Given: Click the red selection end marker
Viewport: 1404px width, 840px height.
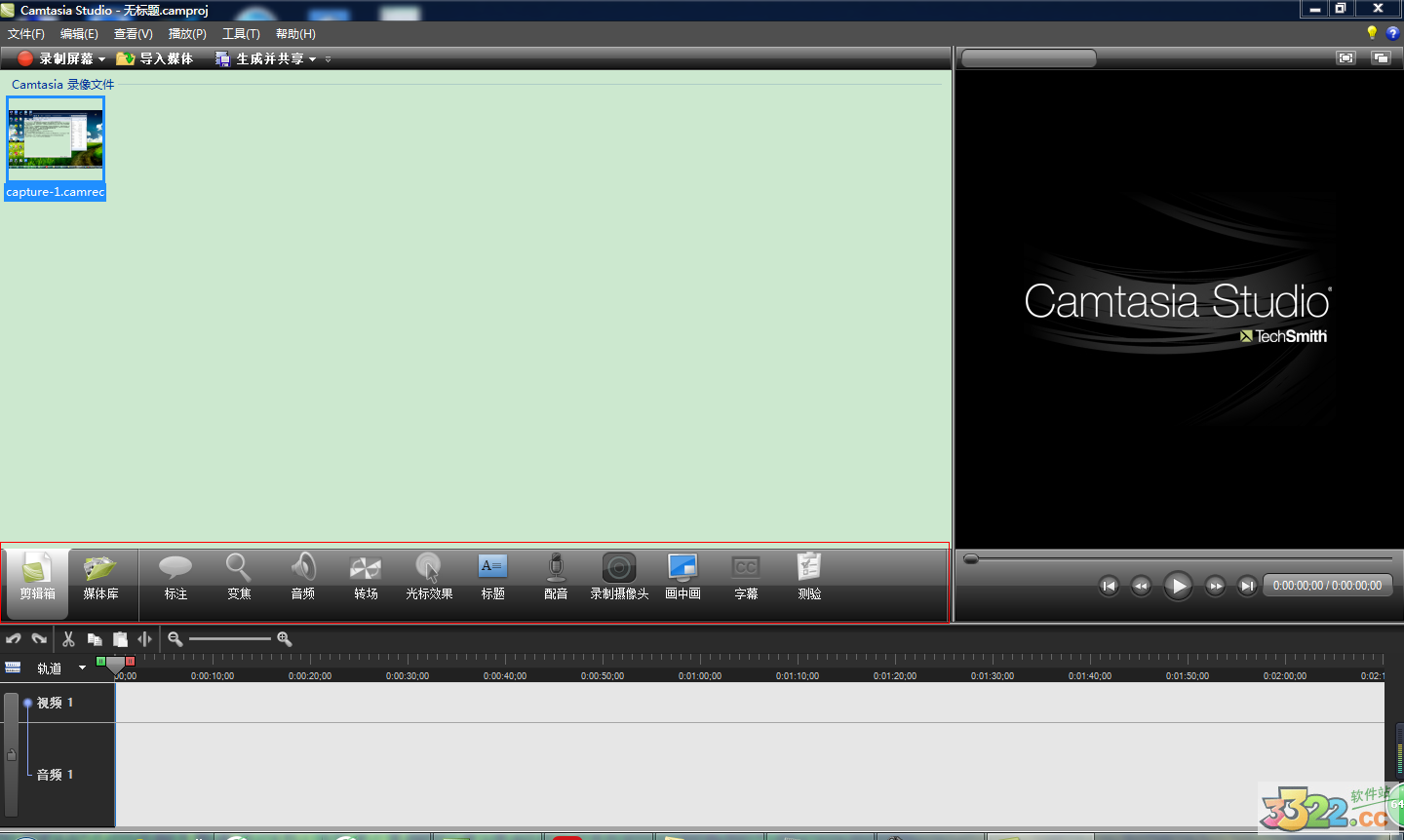Looking at the screenshot, I should pyautogui.click(x=130, y=661).
